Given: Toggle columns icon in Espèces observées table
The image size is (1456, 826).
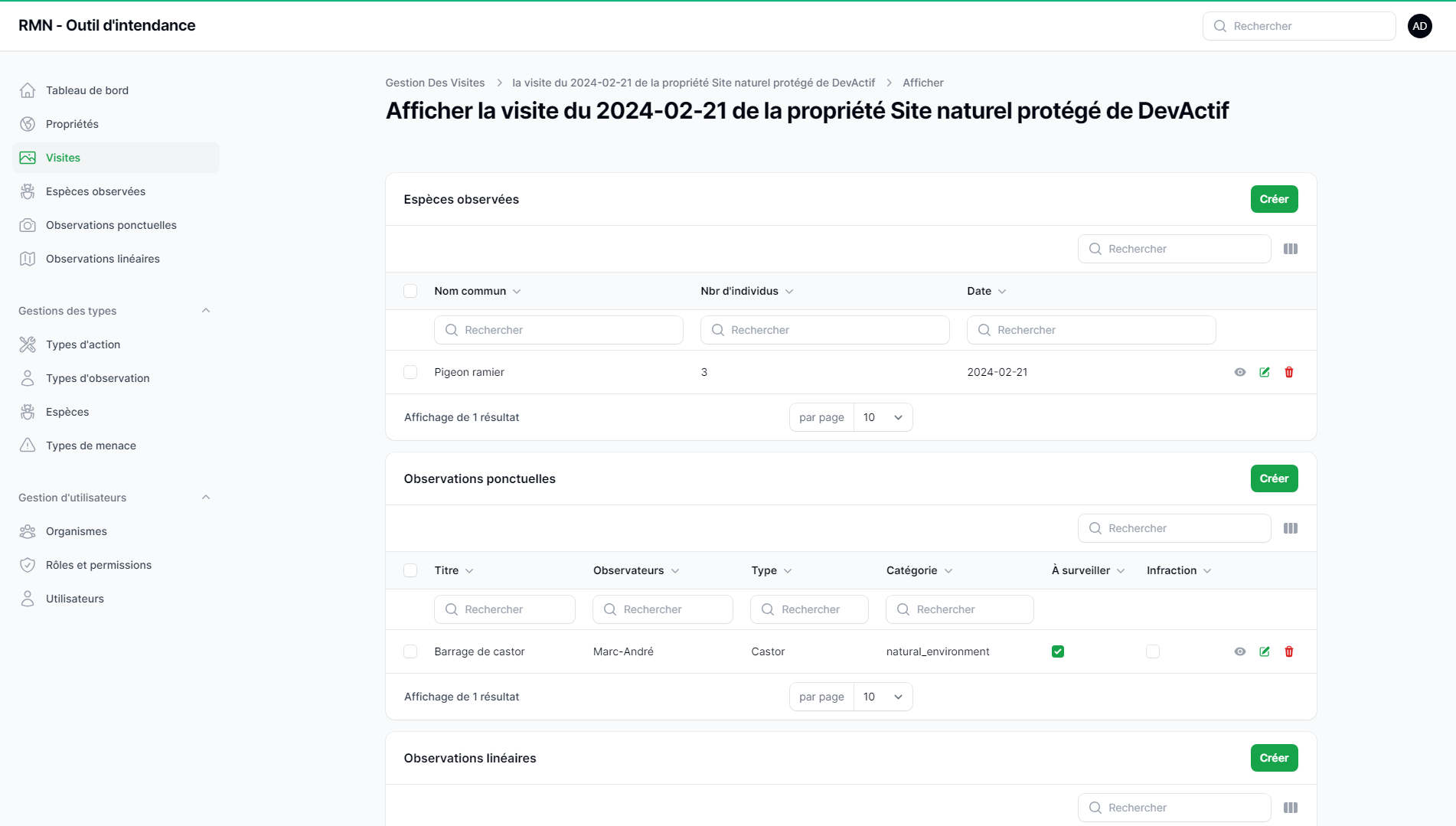Looking at the screenshot, I should [1291, 249].
